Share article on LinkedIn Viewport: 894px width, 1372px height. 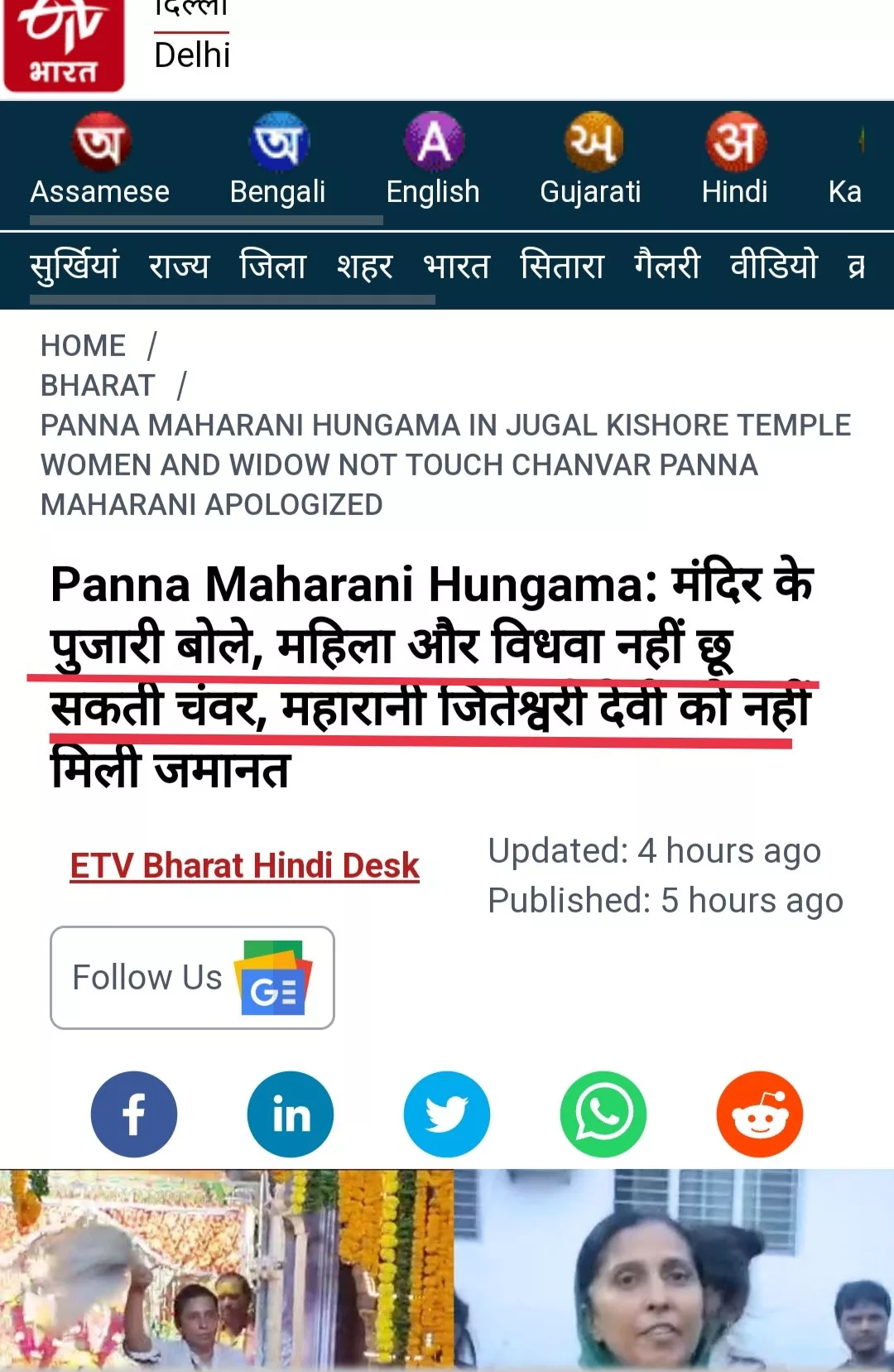pos(291,1114)
